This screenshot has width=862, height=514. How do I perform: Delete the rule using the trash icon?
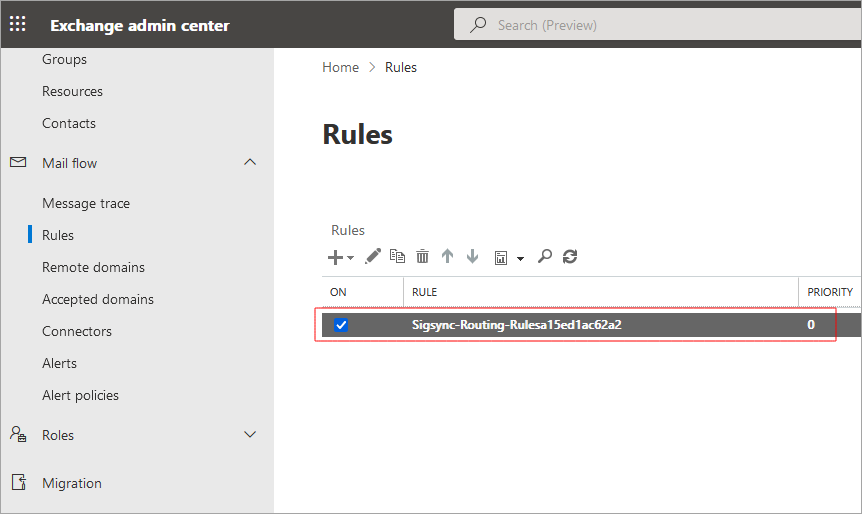[422, 256]
